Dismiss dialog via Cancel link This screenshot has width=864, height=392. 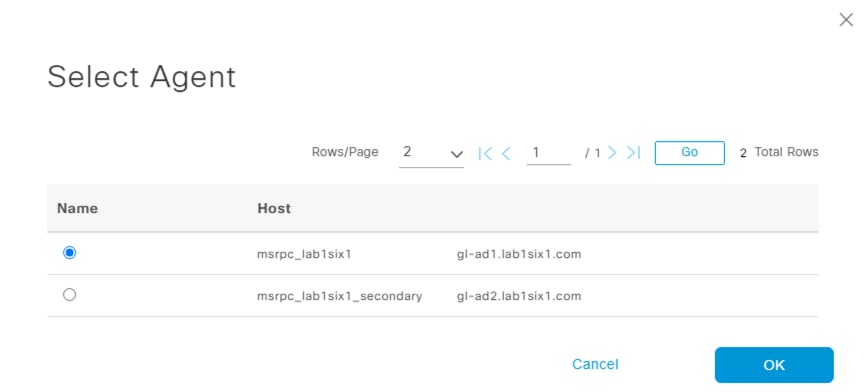(x=595, y=364)
